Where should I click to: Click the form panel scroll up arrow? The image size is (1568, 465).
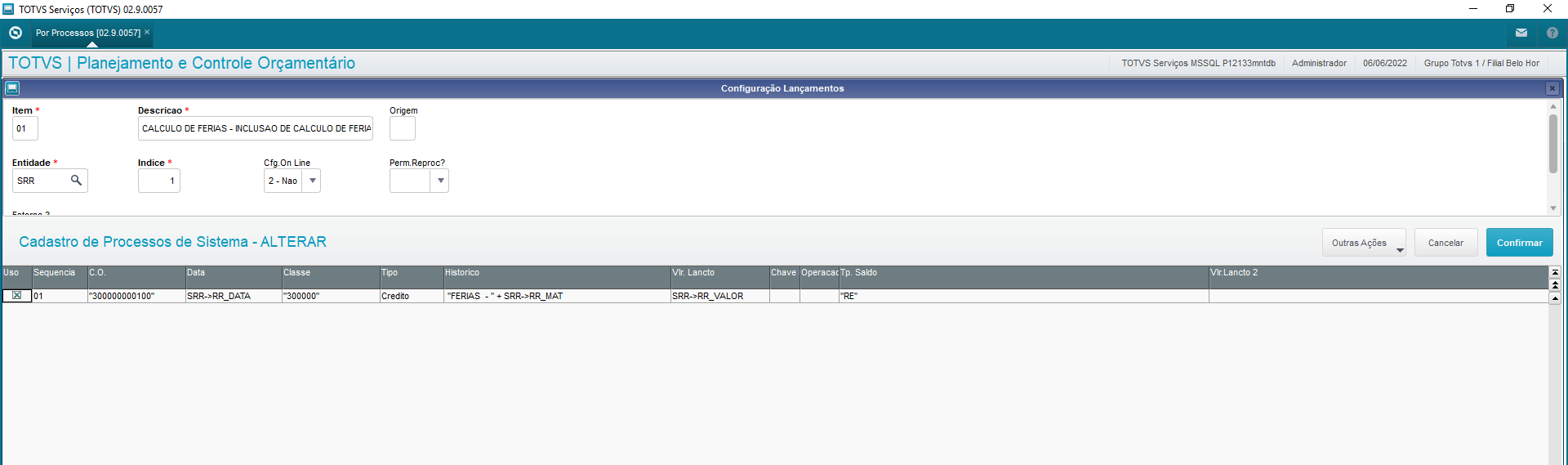[1553, 106]
